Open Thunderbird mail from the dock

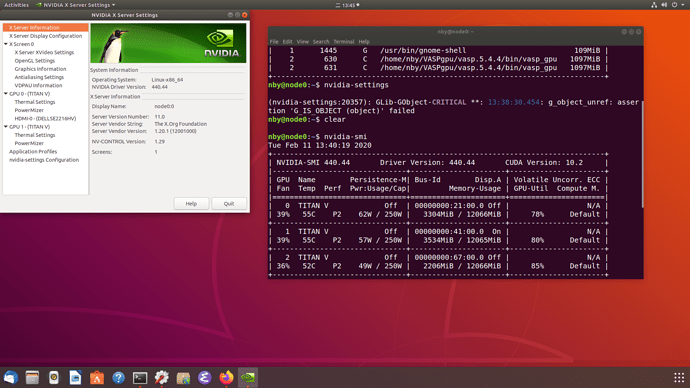[x=11, y=377]
